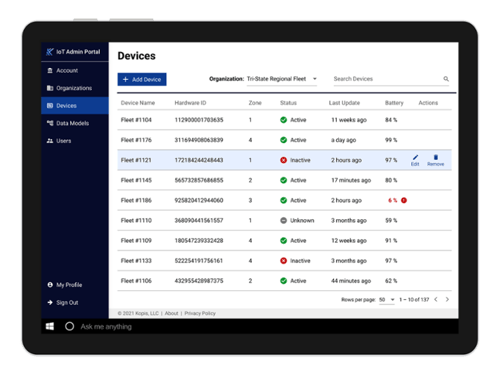Screen dimensions: 500x375
Task: Click the green Active icon for Fleet #1104
Action: [x=283, y=120]
